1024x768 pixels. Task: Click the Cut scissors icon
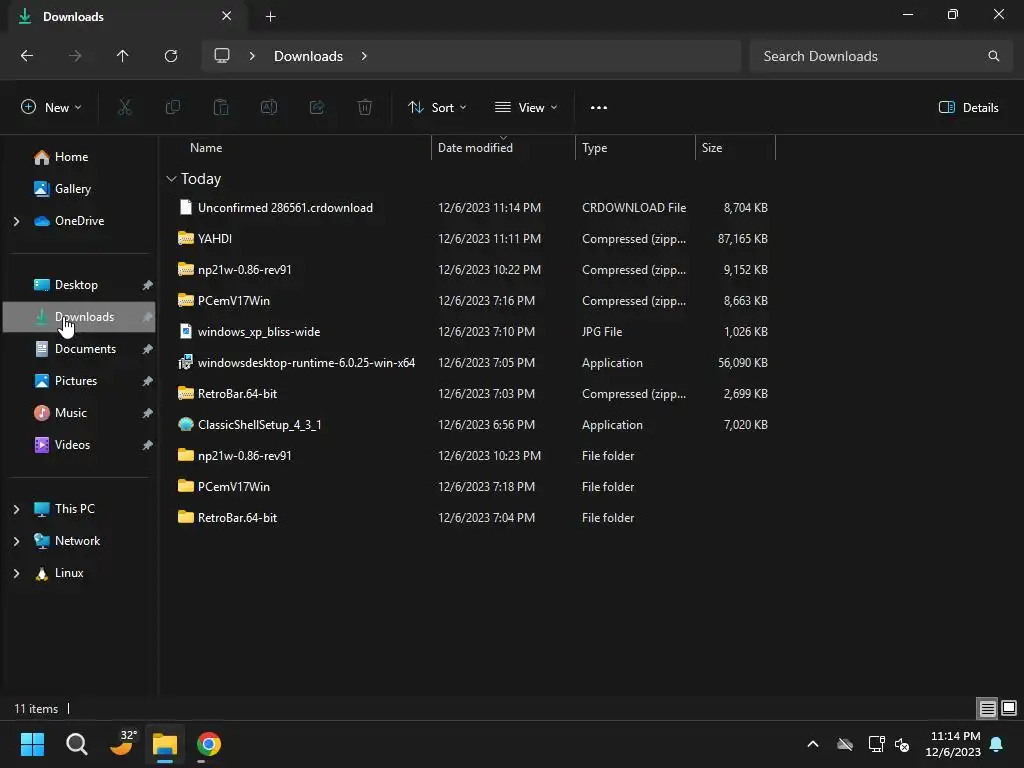point(124,107)
